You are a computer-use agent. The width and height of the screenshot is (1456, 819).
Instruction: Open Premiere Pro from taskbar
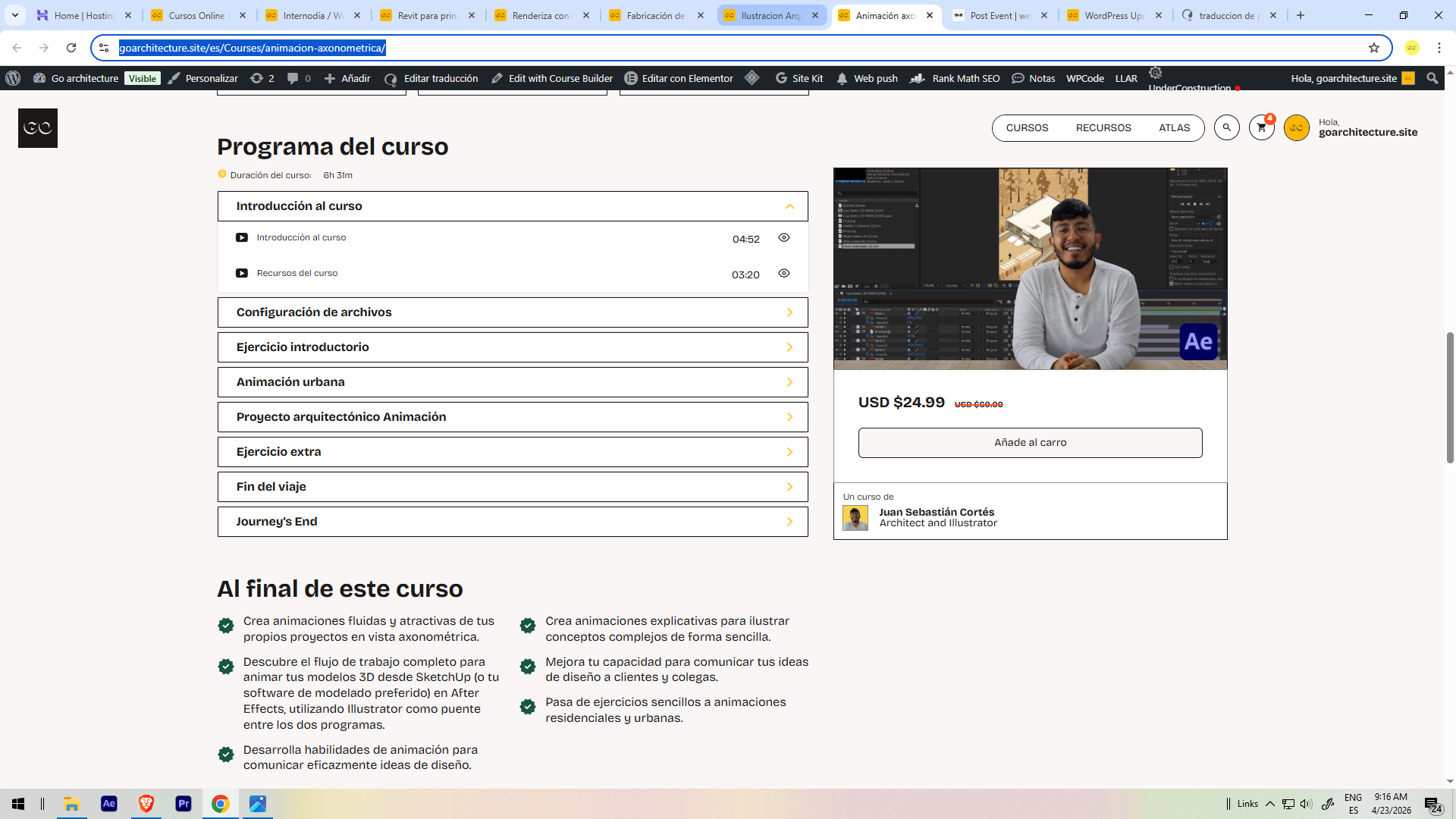click(183, 804)
